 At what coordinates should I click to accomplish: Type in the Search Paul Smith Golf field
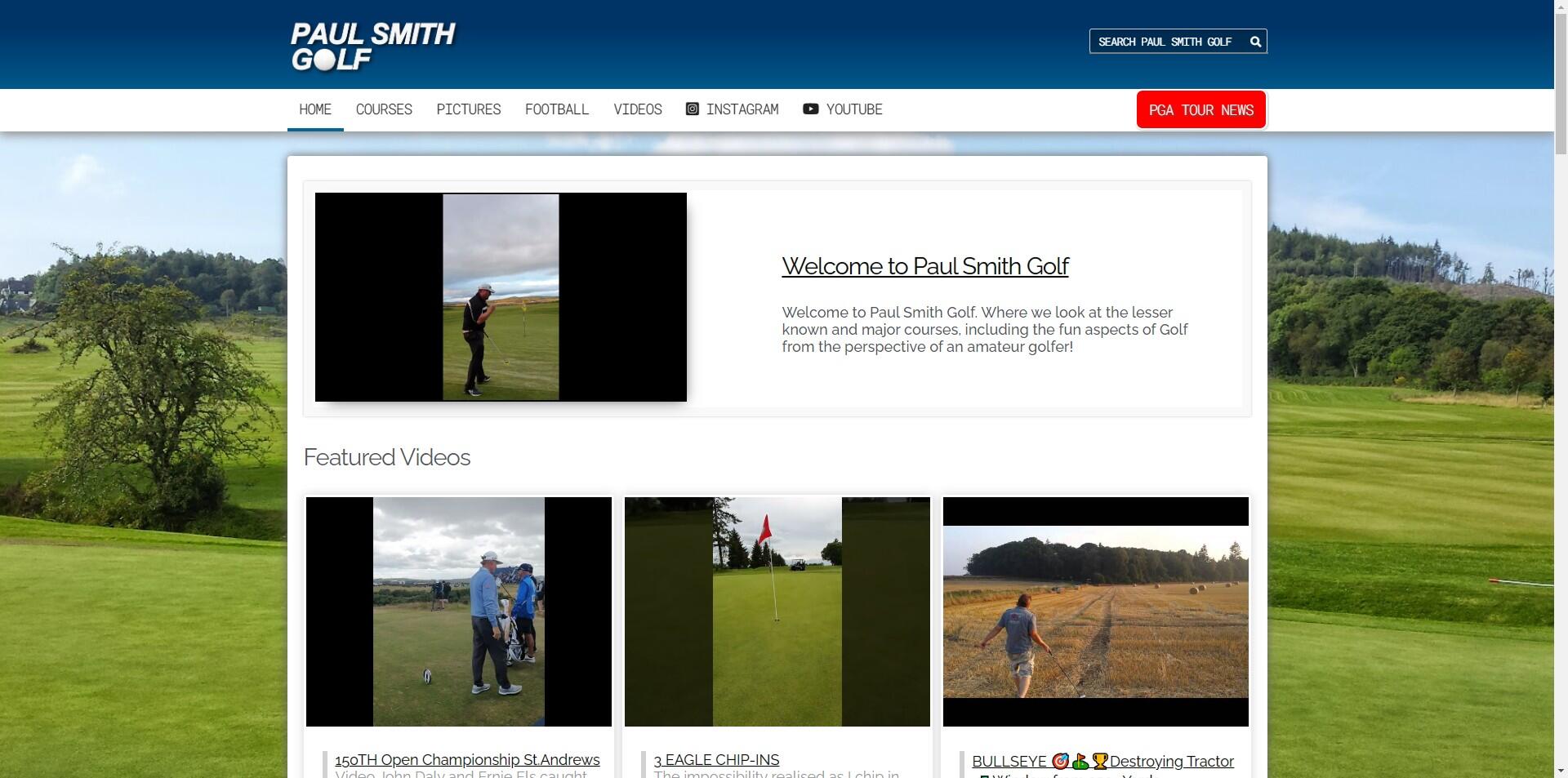[x=1165, y=42]
